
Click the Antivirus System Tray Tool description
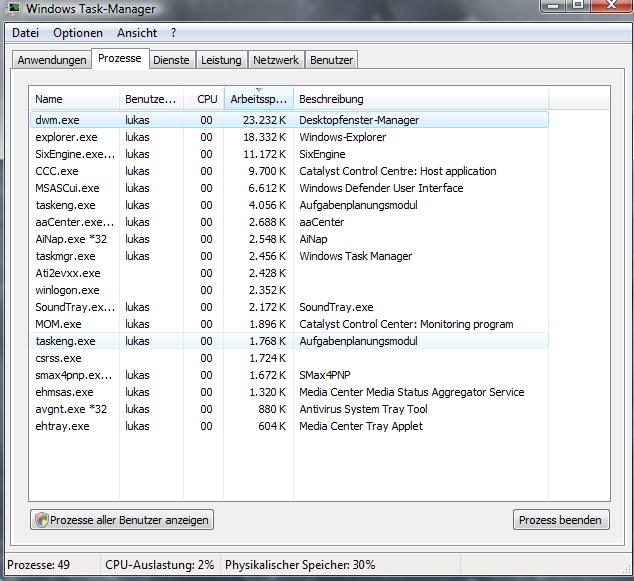363,409
